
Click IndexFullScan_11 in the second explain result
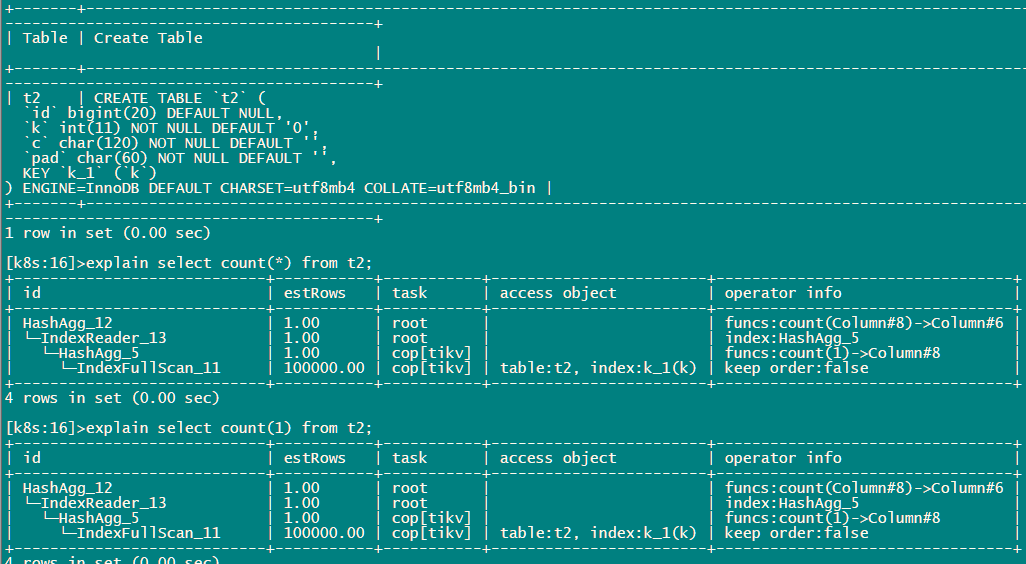pyautogui.click(x=149, y=533)
